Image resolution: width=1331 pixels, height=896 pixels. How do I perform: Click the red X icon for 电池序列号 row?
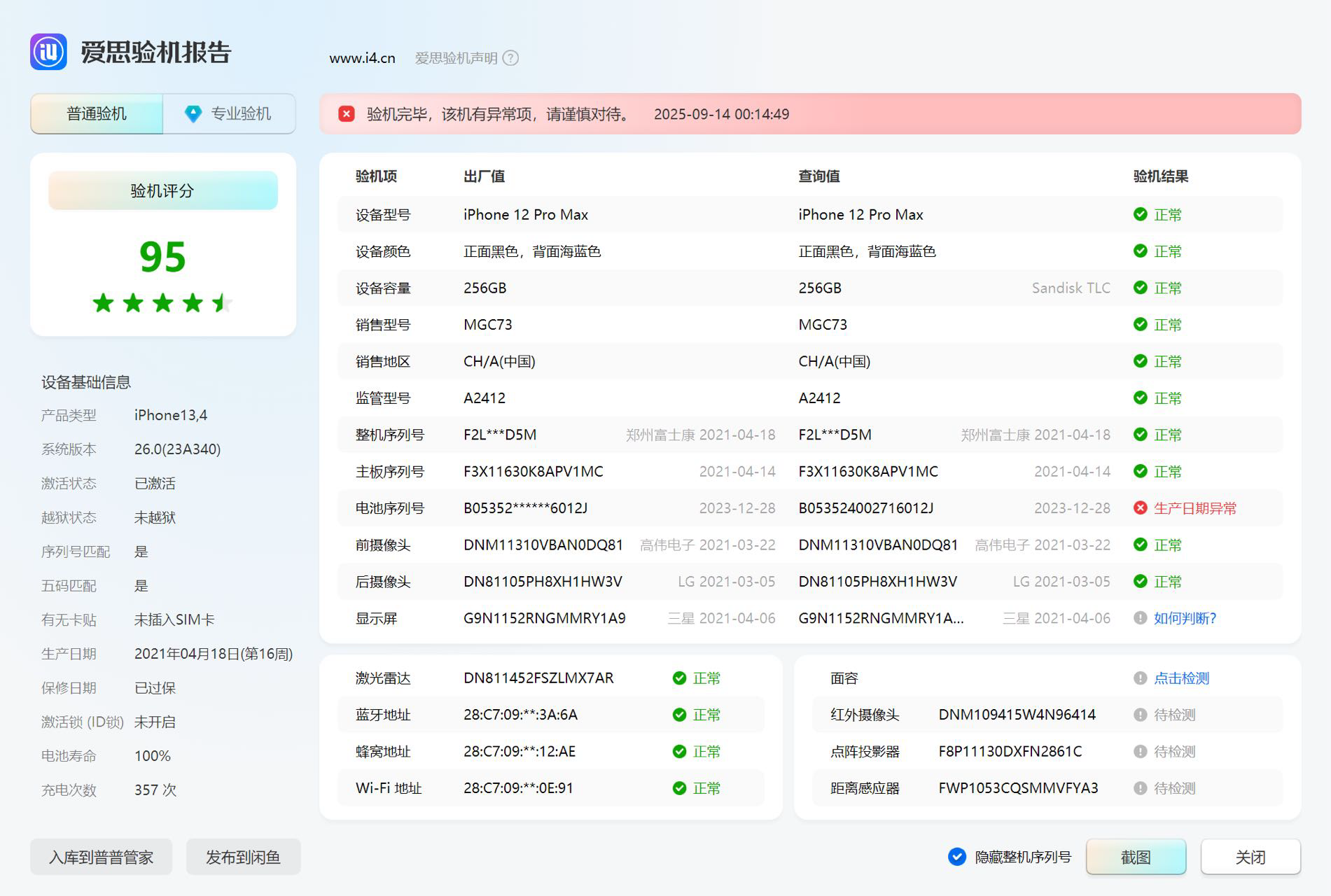[1140, 508]
